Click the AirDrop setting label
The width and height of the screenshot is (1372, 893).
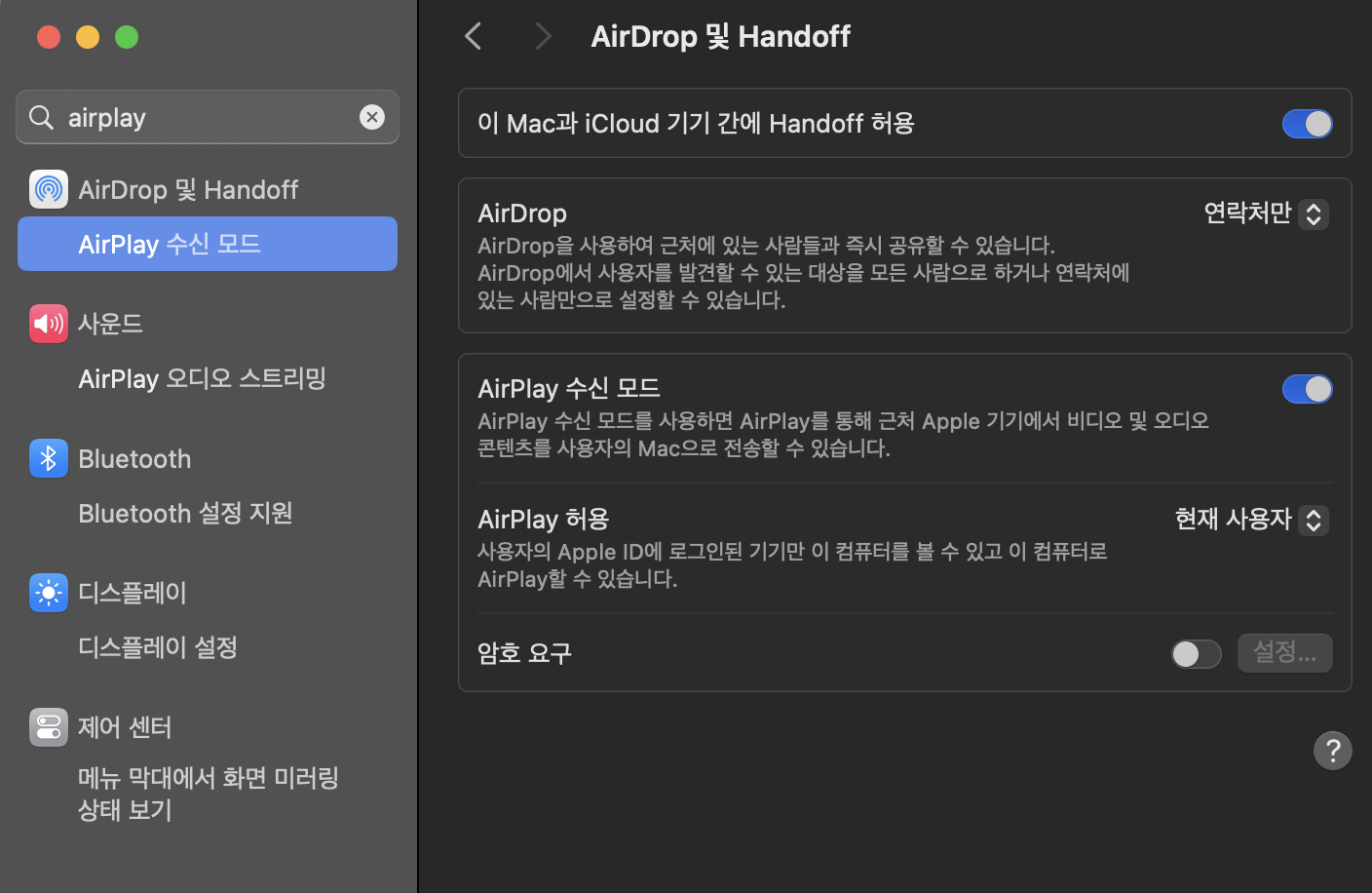[x=522, y=214]
